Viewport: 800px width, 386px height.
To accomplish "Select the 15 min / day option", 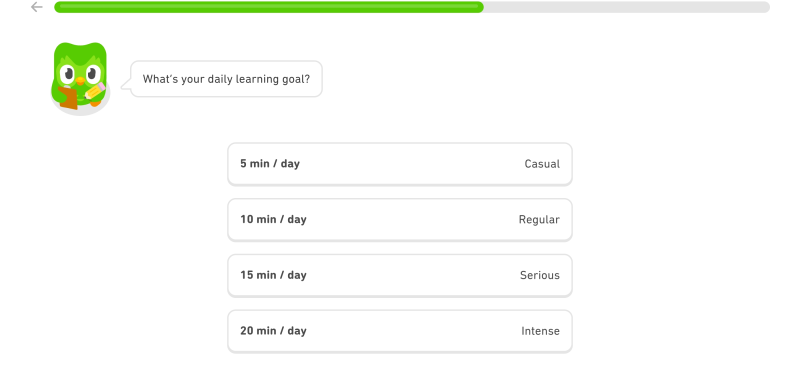I will pos(400,275).
